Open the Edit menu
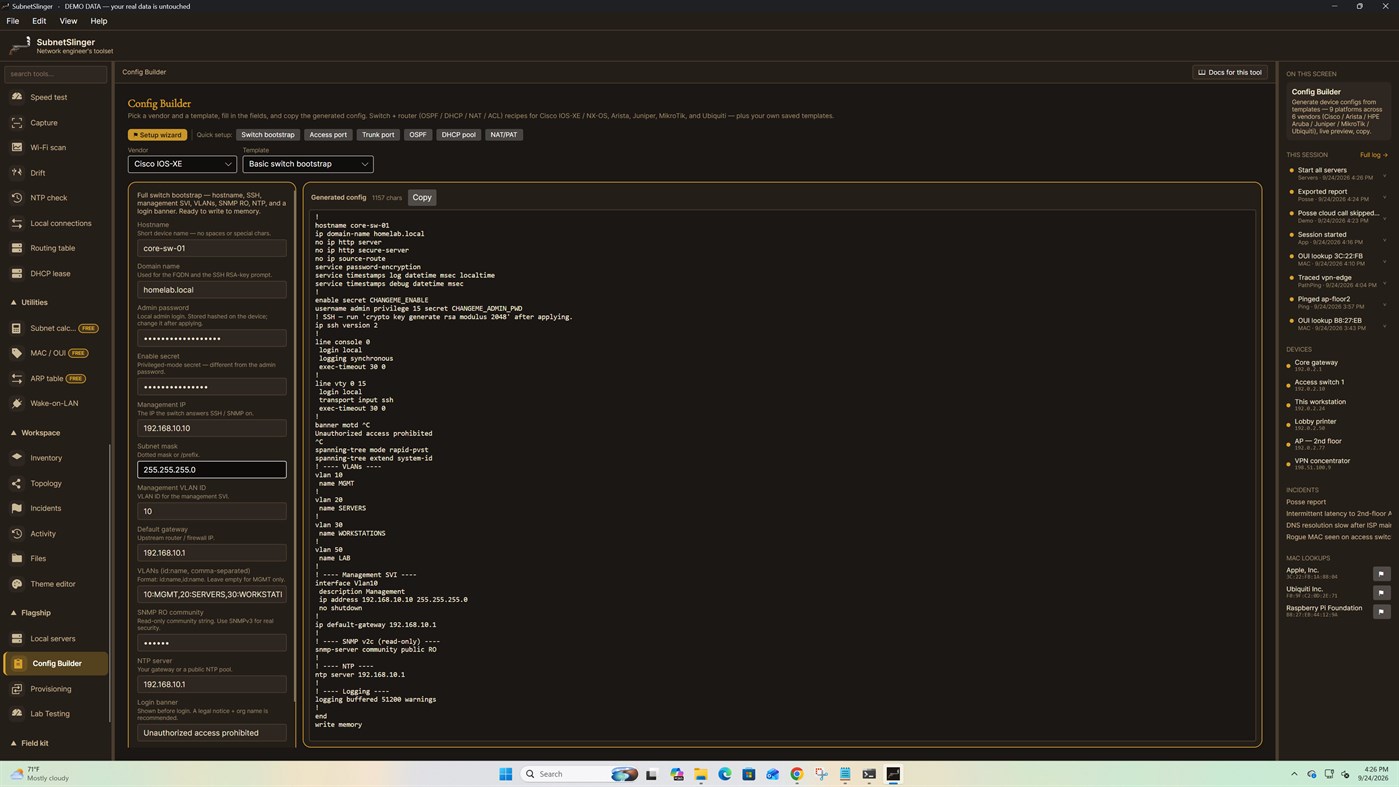Viewport: 1399px width, 787px height. point(39,21)
